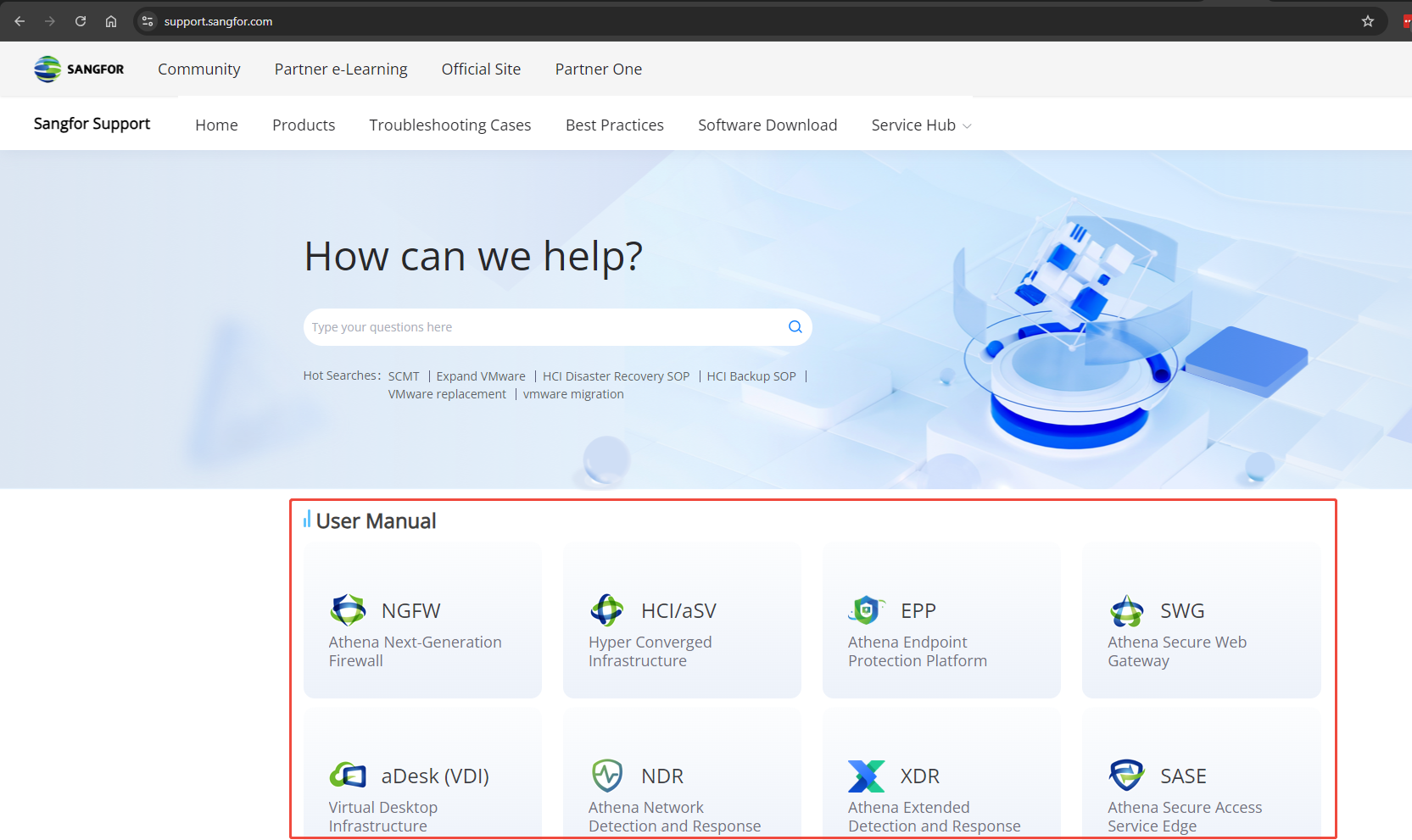Click the Sangfor Support title
Image resolution: width=1412 pixels, height=840 pixels.
tap(92, 124)
